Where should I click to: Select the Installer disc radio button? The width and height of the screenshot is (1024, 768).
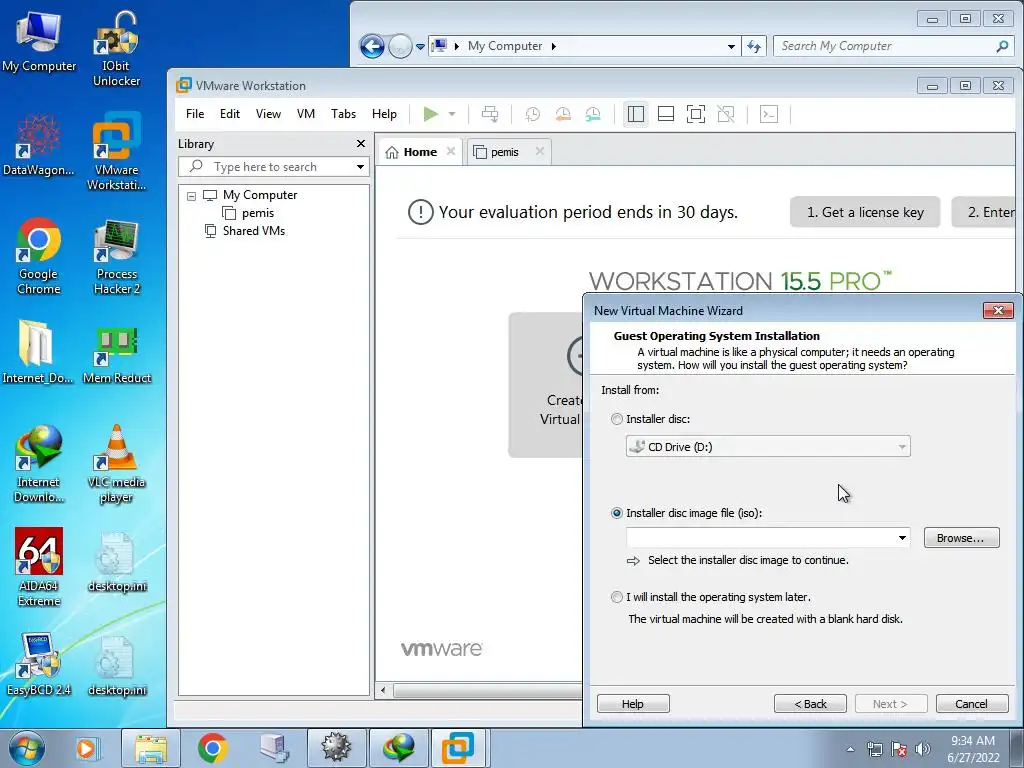pyautogui.click(x=616, y=419)
